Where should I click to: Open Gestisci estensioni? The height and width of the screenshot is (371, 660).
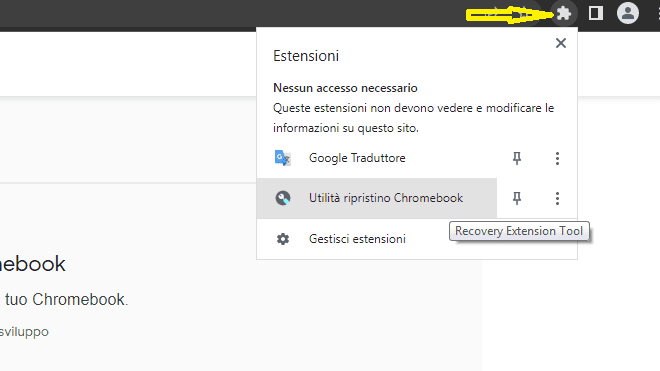click(357, 239)
